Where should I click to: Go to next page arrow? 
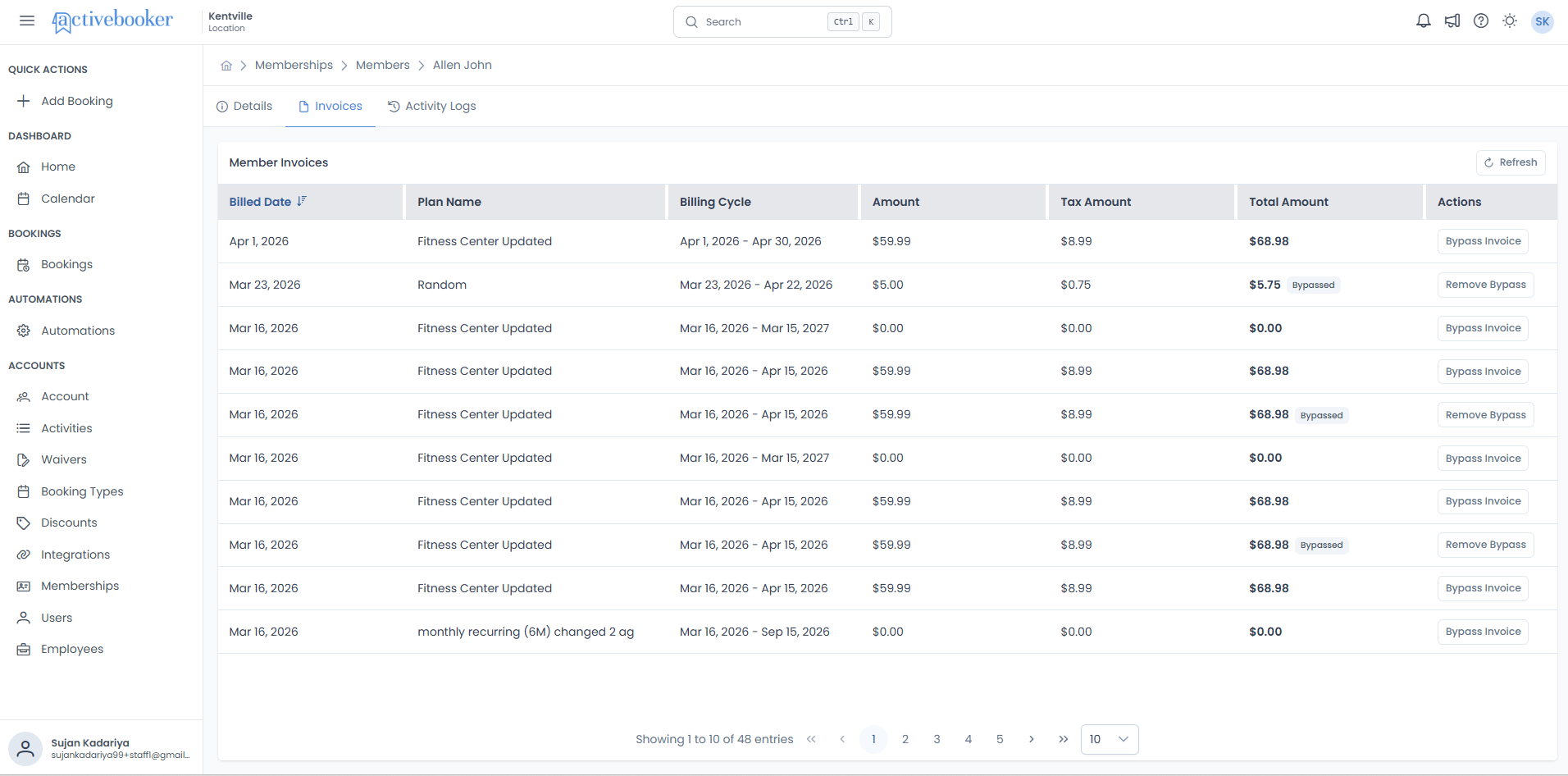pyautogui.click(x=1032, y=739)
